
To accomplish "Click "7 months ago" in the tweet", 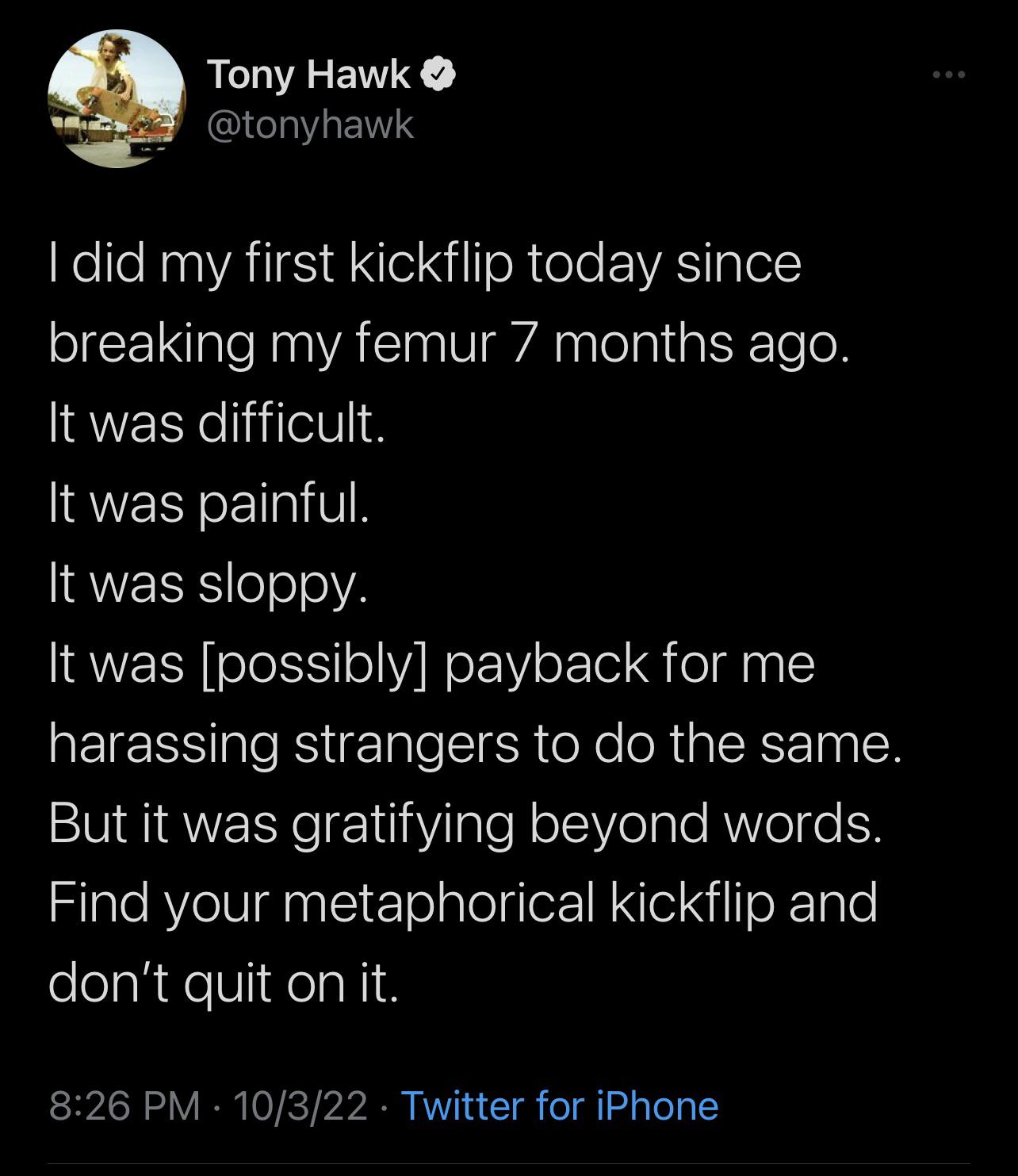I will click(x=683, y=343).
